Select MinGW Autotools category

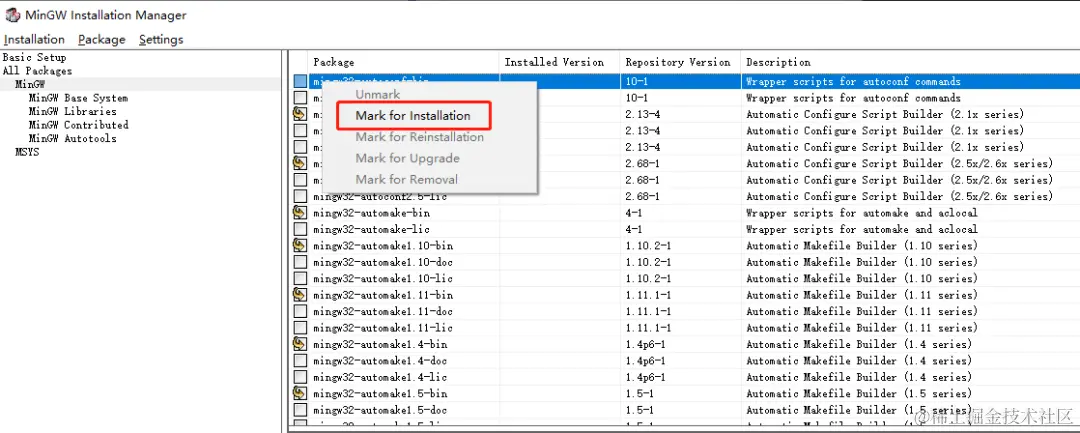point(72,138)
